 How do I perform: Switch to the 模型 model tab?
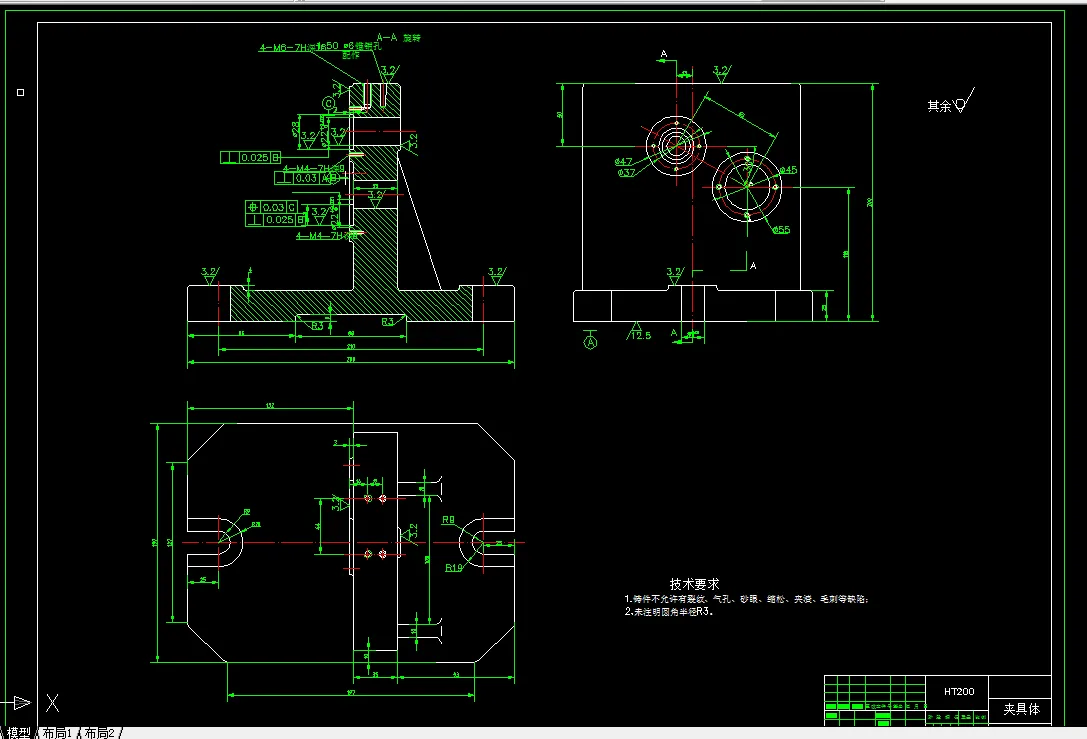[x=19, y=733]
